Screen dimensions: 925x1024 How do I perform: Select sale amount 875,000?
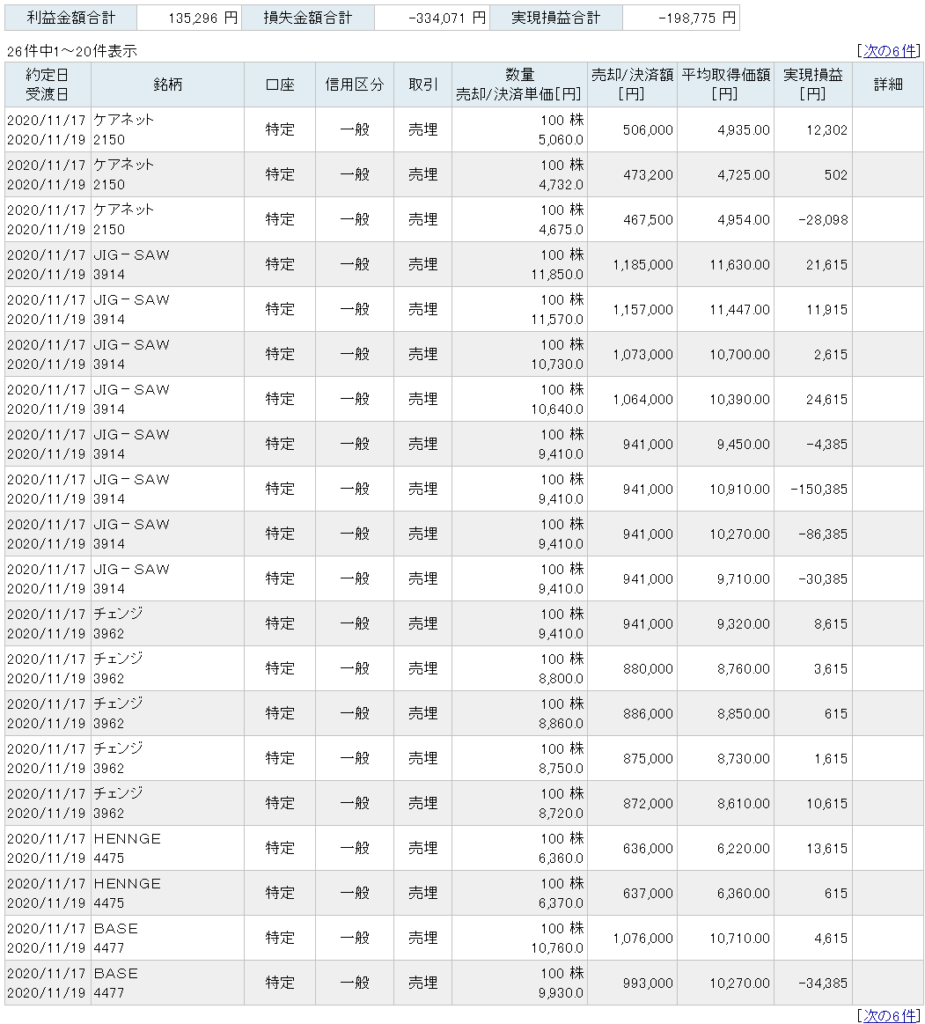coord(647,759)
